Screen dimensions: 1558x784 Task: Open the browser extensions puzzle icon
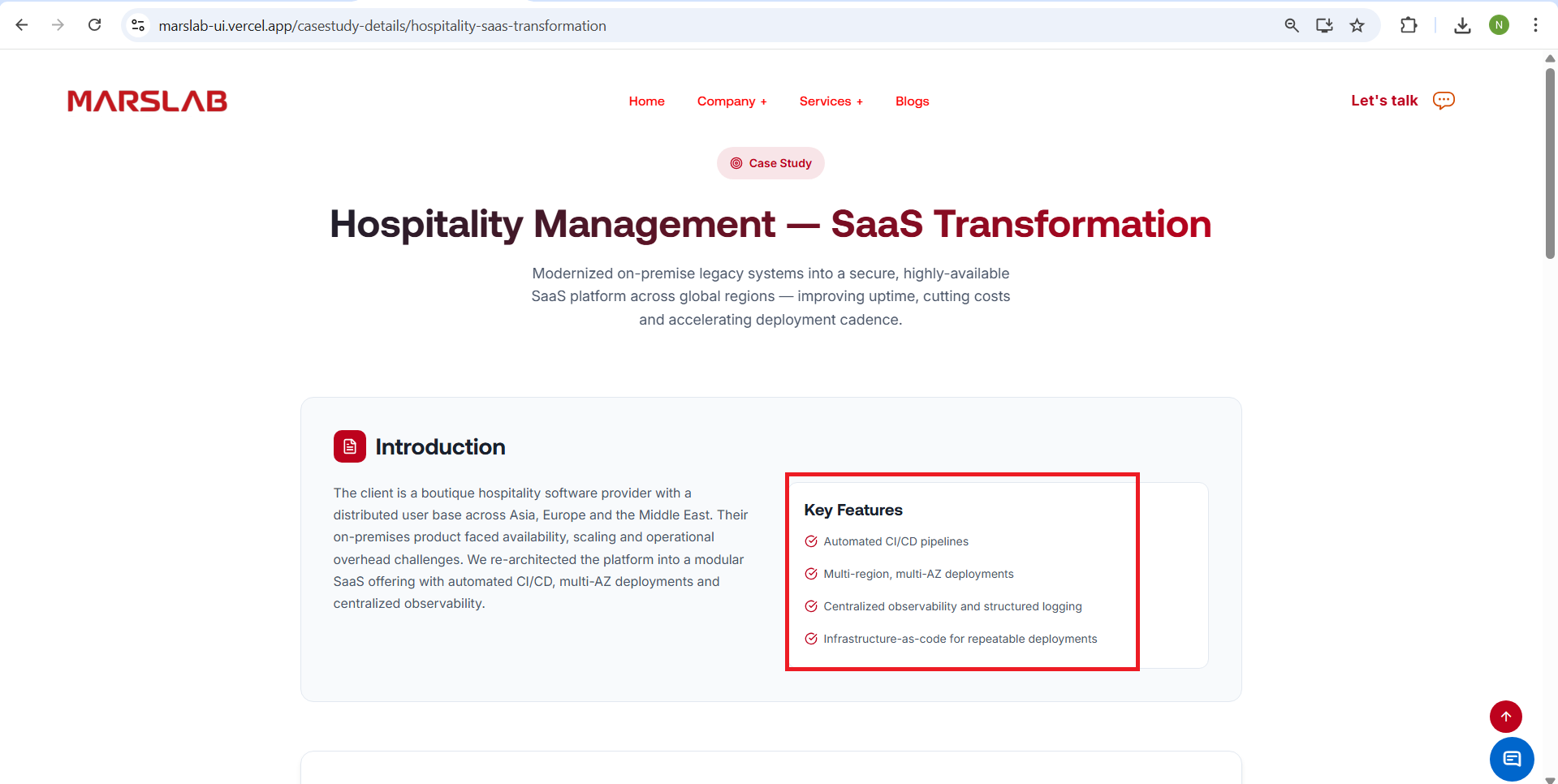point(1409,25)
